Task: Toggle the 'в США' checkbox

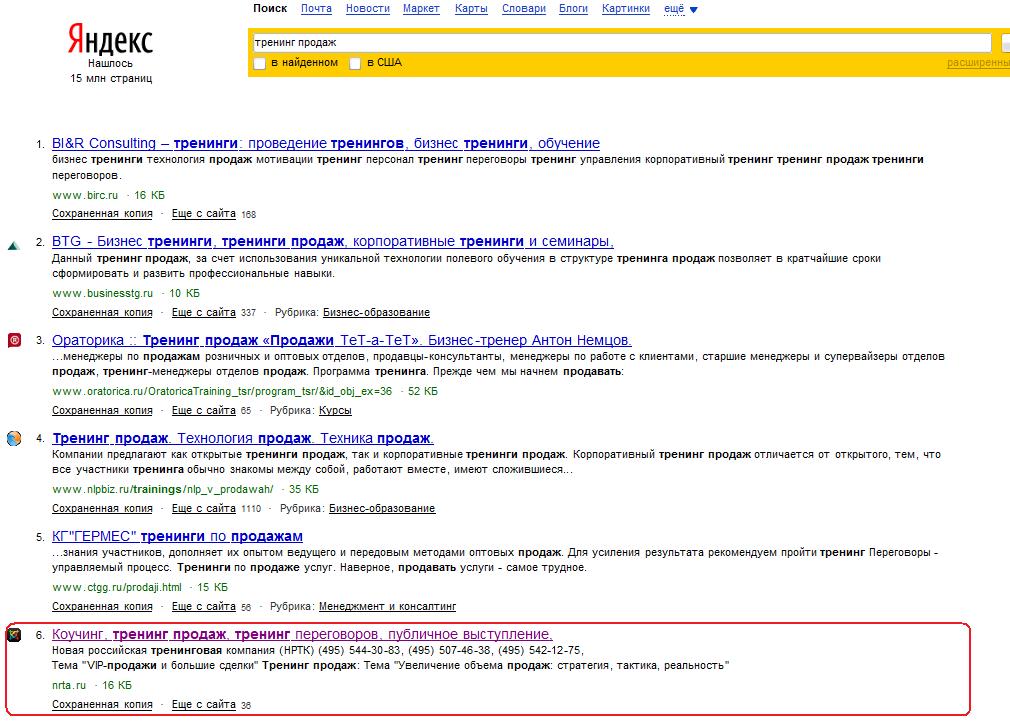Action: [x=355, y=63]
